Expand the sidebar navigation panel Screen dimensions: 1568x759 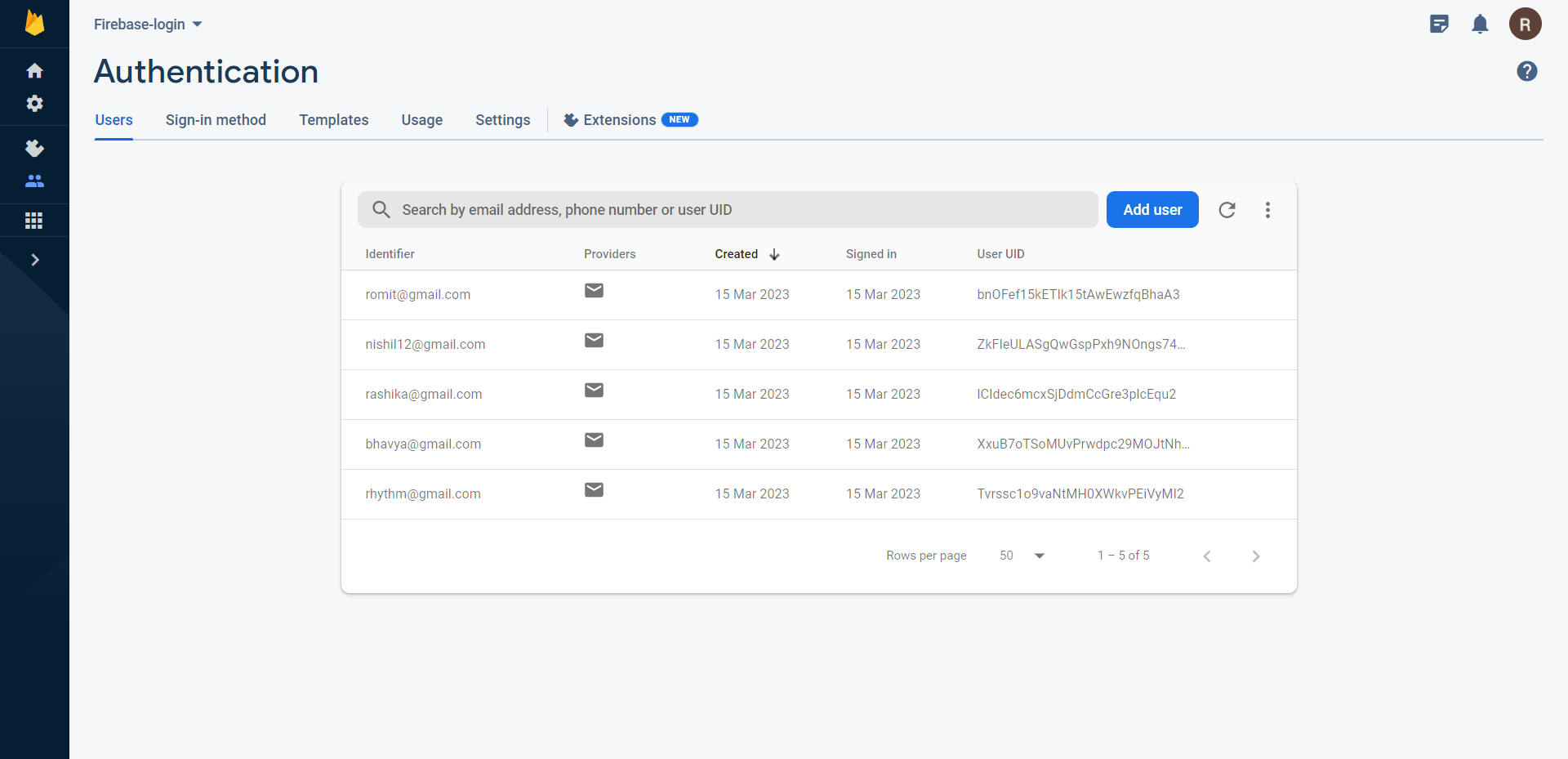(x=34, y=259)
